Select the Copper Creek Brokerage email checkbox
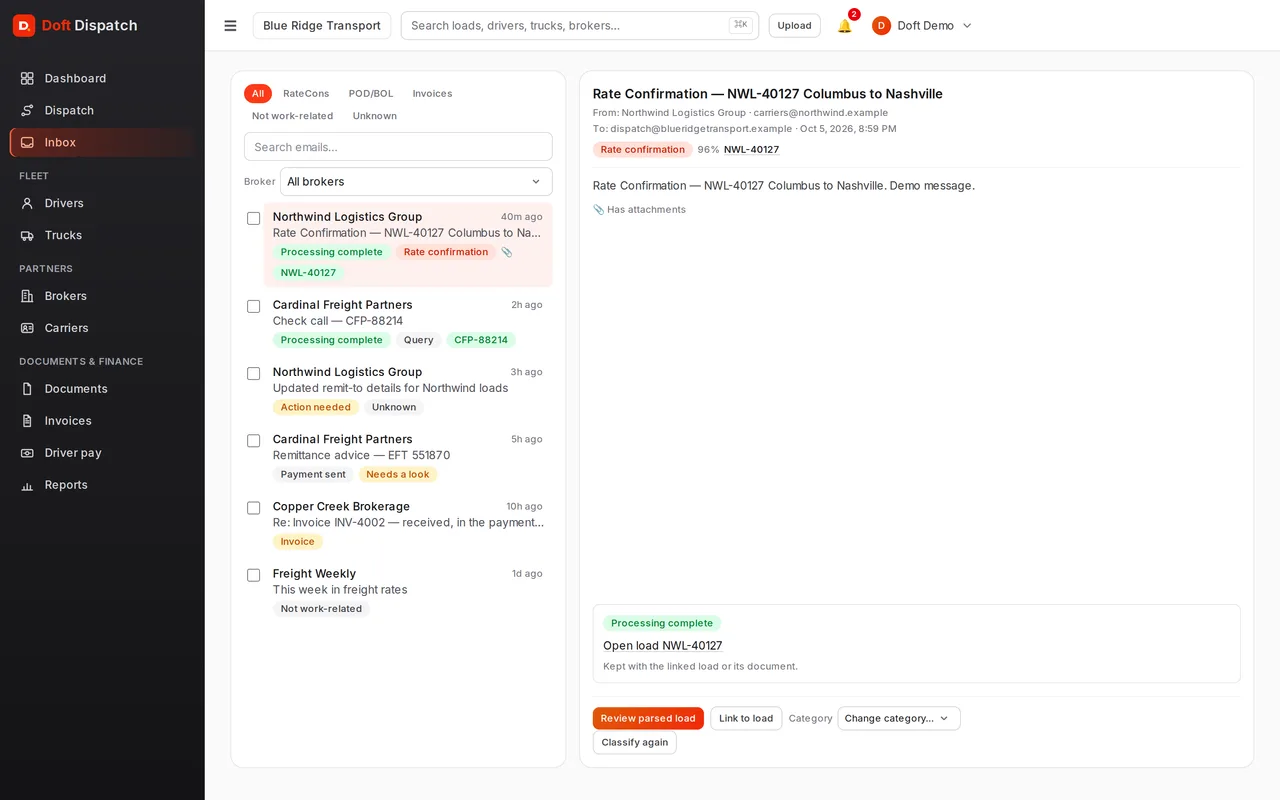This screenshot has width=1280, height=800. (x=254, y=508)
